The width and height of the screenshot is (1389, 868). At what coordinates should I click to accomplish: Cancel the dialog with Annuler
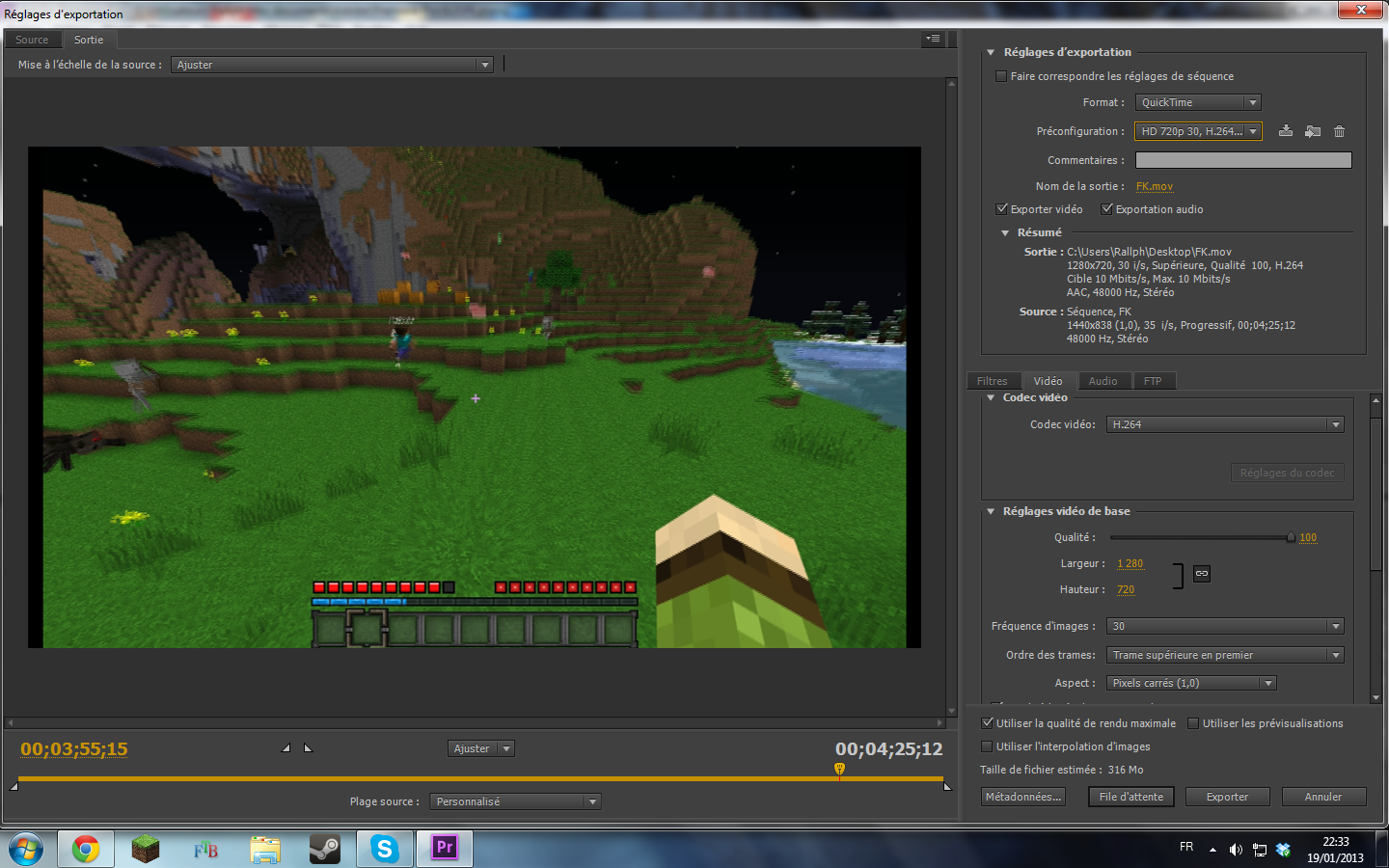(x=1323, y=797)
